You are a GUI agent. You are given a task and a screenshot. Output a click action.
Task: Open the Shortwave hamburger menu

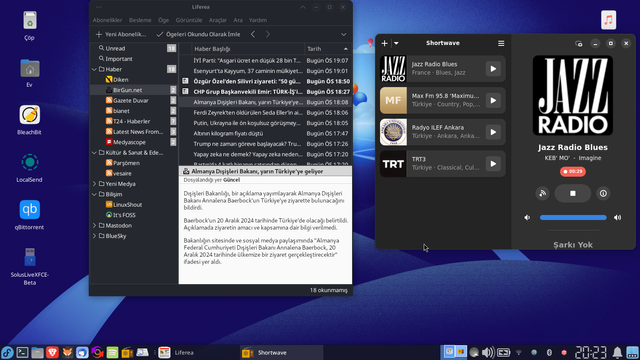coord(501,43)
